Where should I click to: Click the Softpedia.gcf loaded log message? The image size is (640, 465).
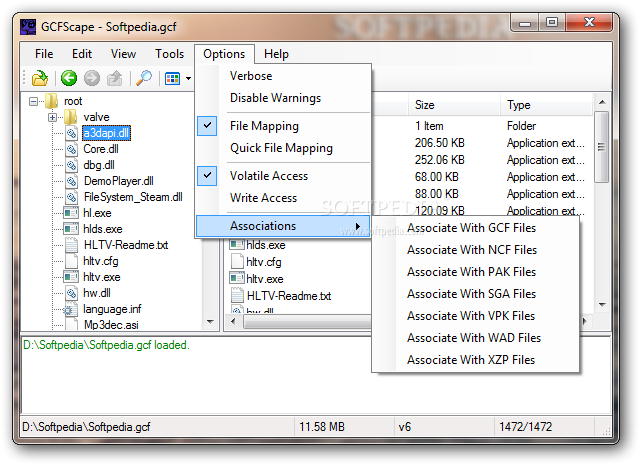tap(107, 345)
